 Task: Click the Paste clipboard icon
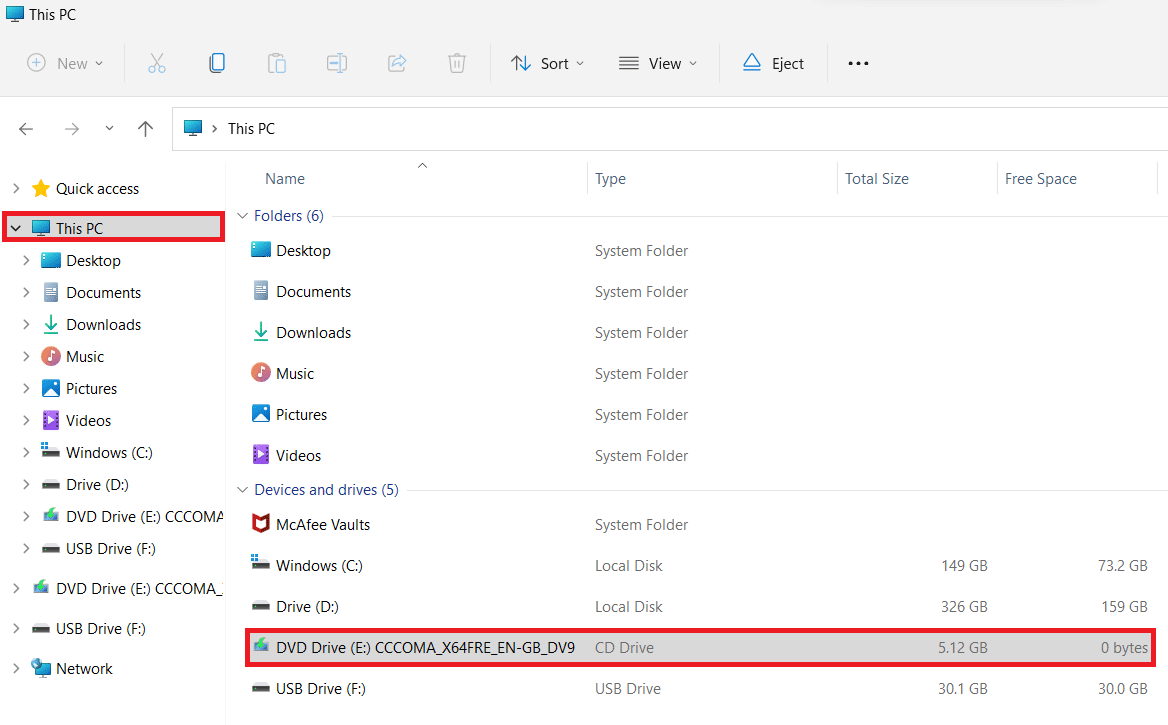[276, 63]
